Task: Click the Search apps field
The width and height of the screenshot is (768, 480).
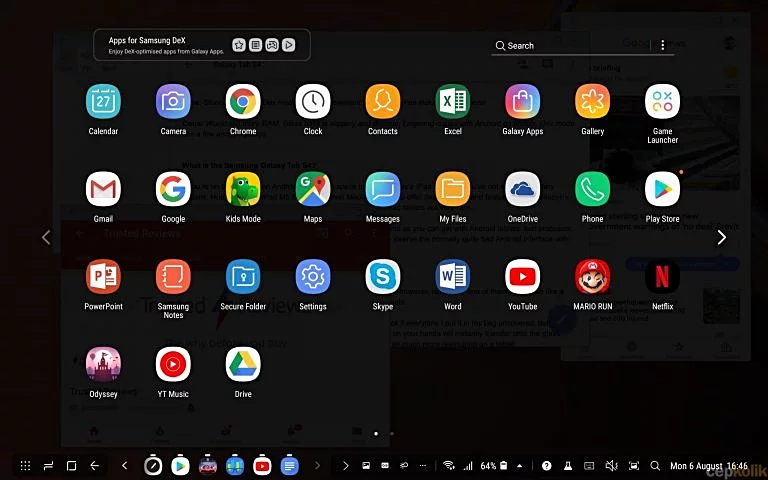Action: [x=571, y=46]
